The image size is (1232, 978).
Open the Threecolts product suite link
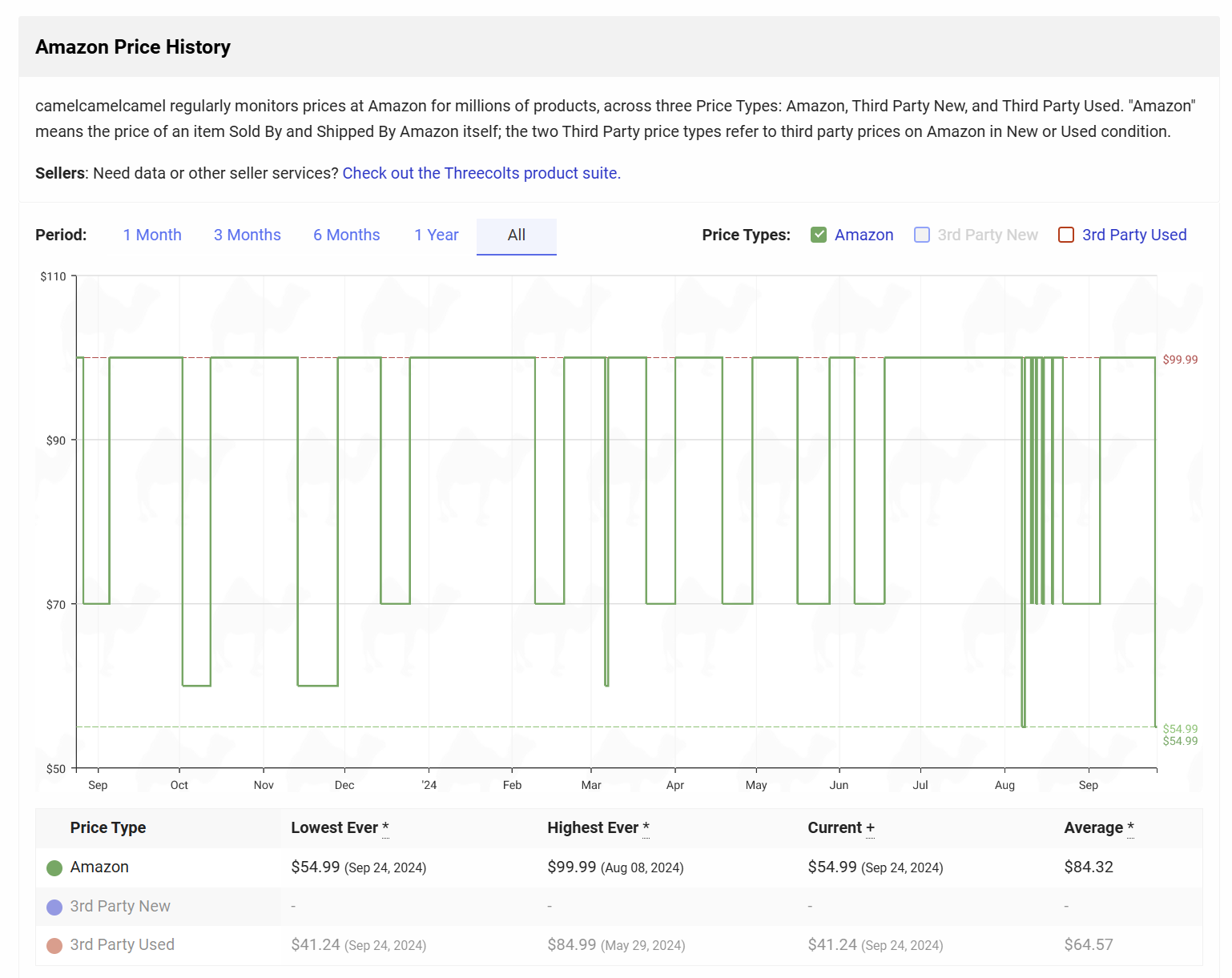click(x=481, y=173)
